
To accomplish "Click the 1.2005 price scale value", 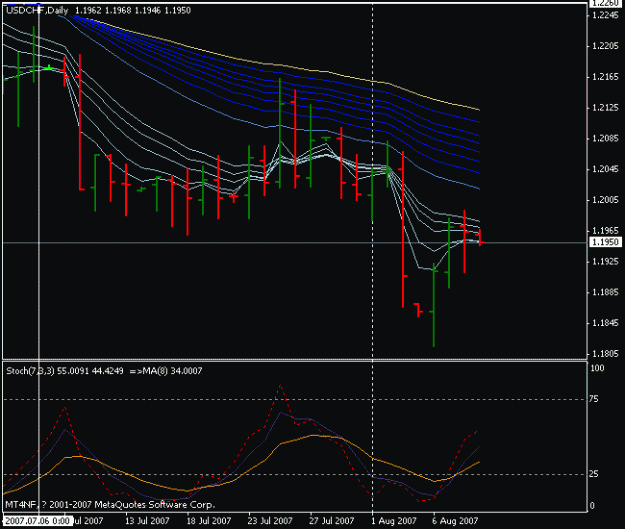I will [x=605, y=200].
